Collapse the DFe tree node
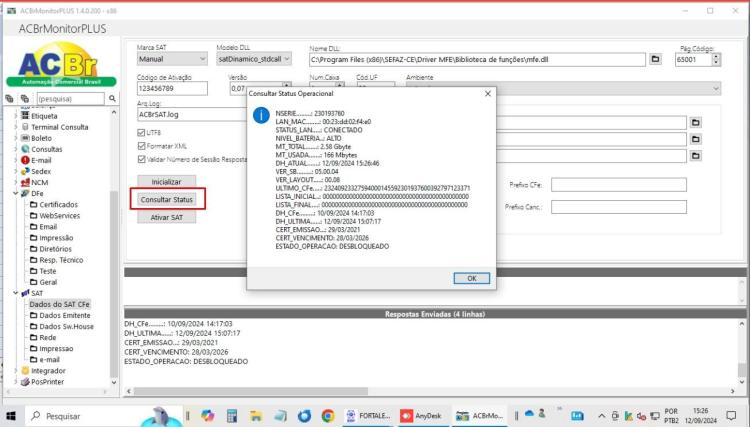 point(15,193)
